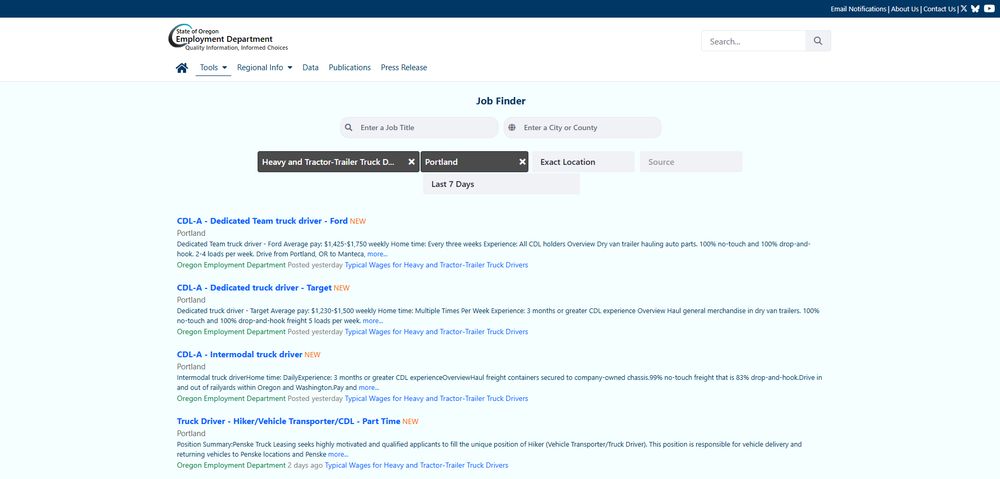Remove the Portland location filter
1000x479 pixels.
[522, 162]
